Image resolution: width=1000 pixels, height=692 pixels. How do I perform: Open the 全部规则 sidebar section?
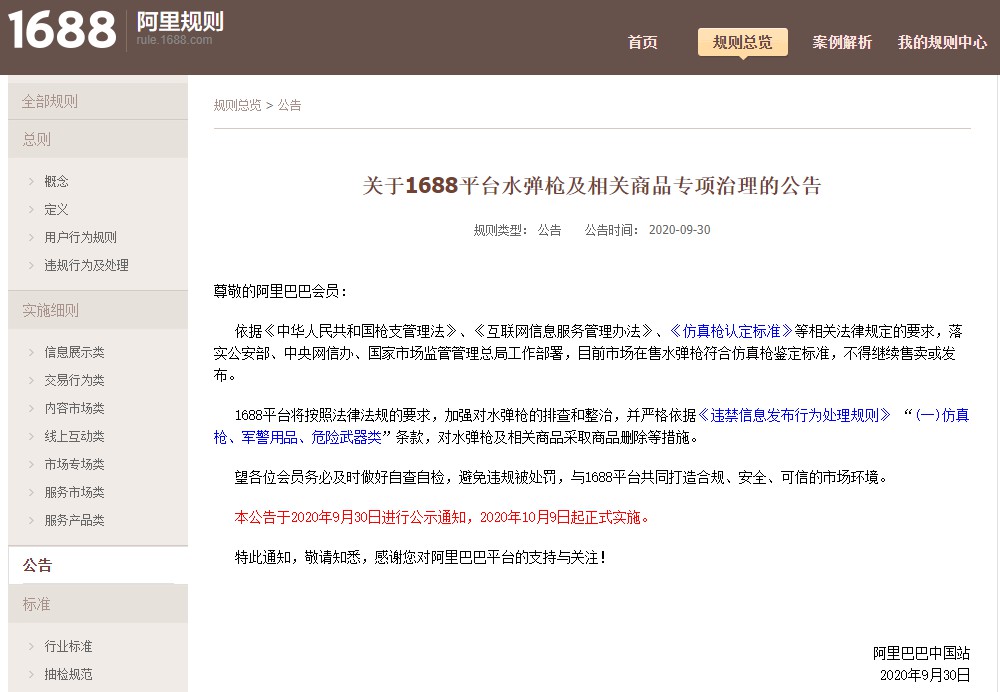coord(98,101)
